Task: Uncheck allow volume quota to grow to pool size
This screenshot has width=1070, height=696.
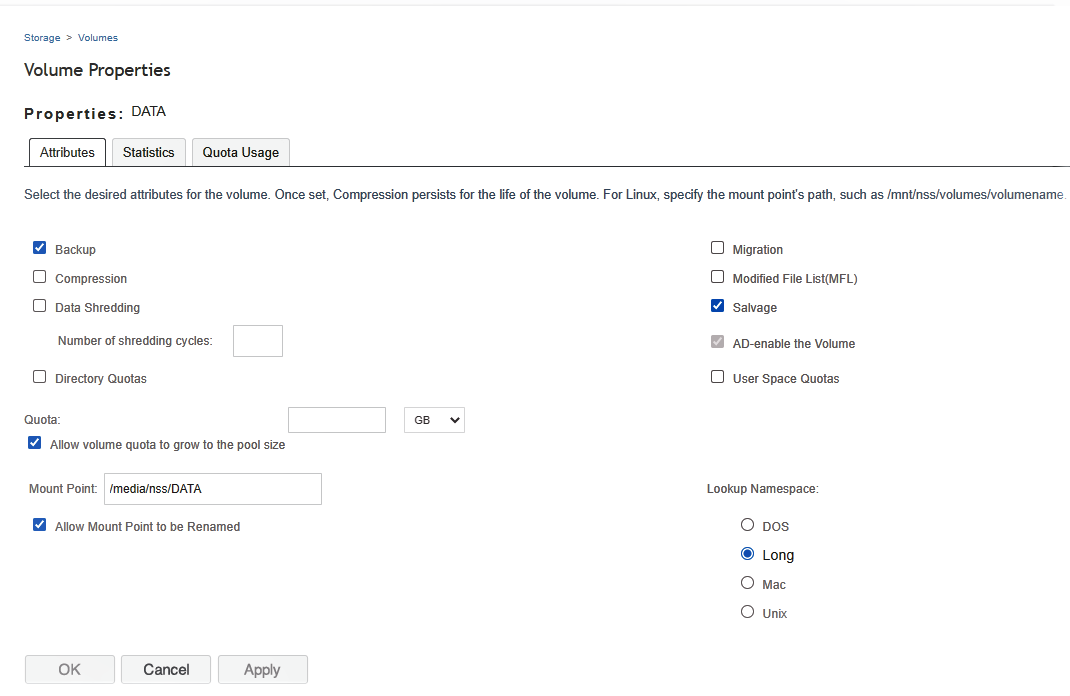Action: (34, 441)
